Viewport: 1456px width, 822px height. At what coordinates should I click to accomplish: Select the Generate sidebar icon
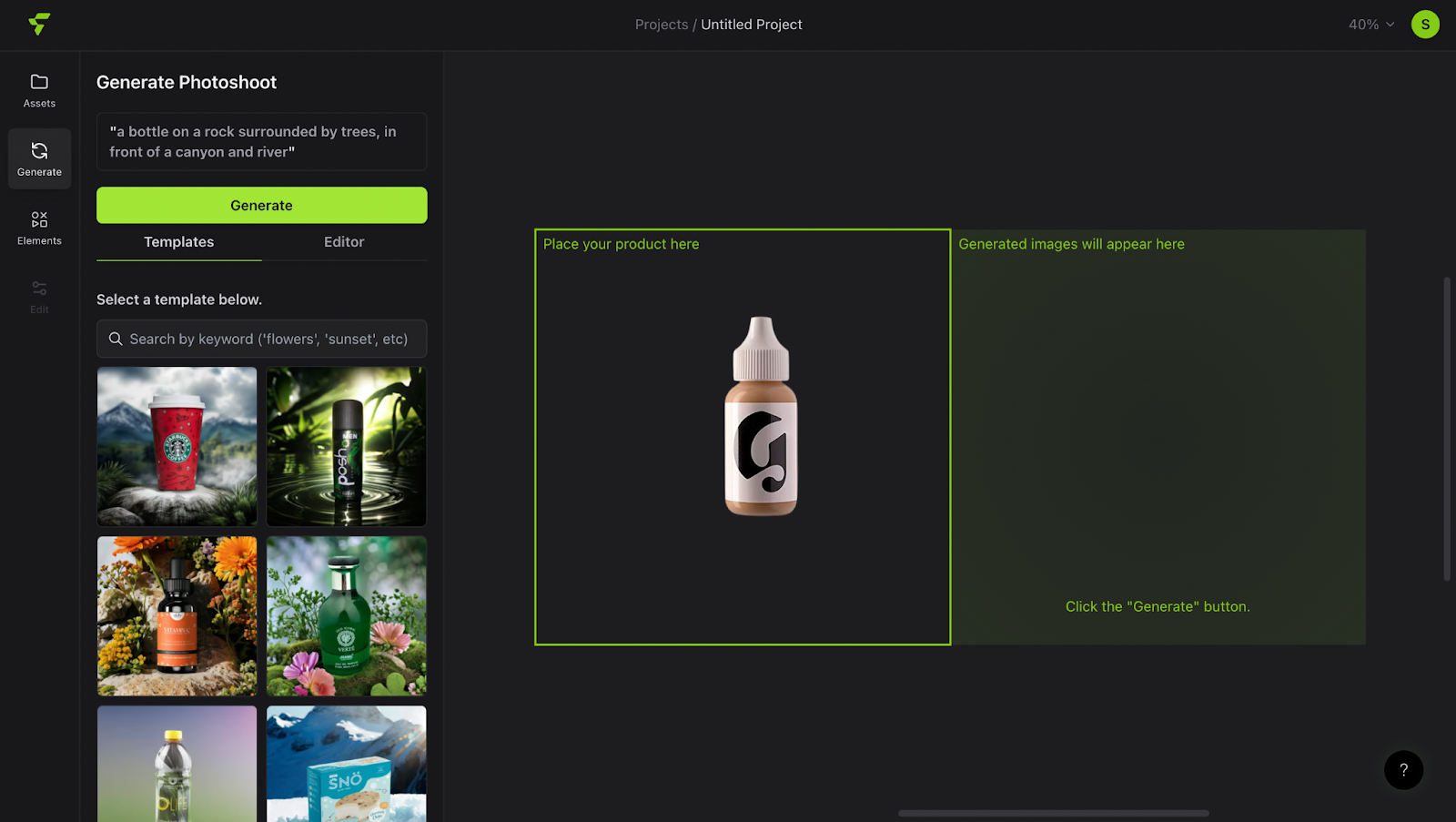(x=39, y=158)
